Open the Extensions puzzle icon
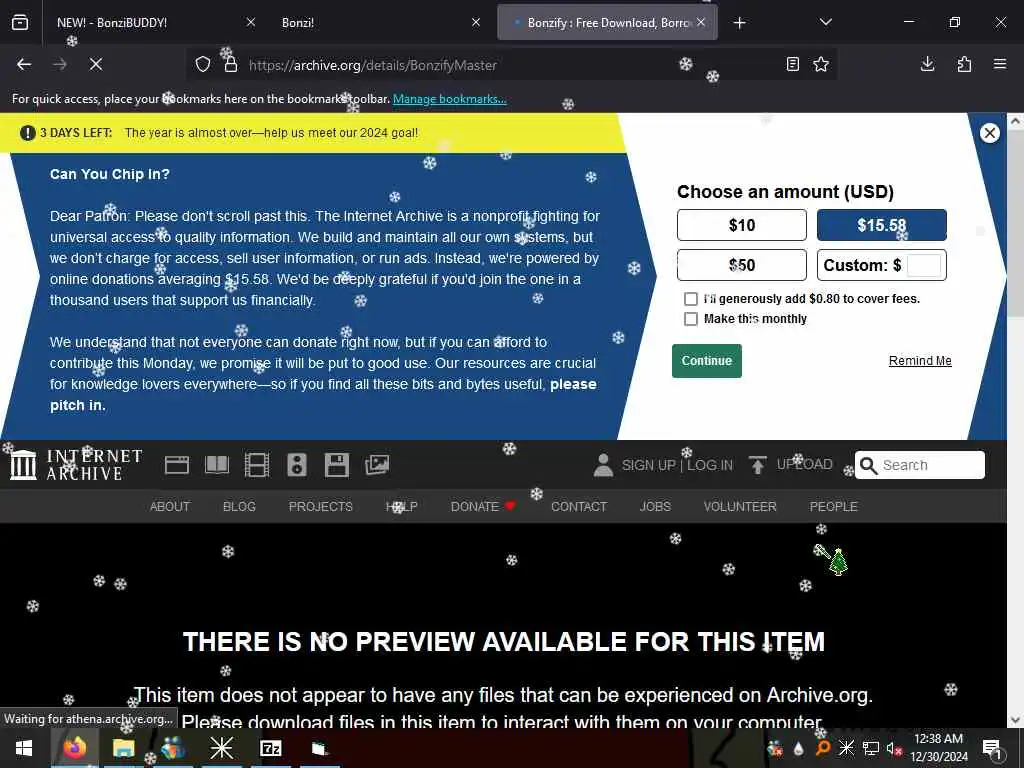 pos(964,64)
